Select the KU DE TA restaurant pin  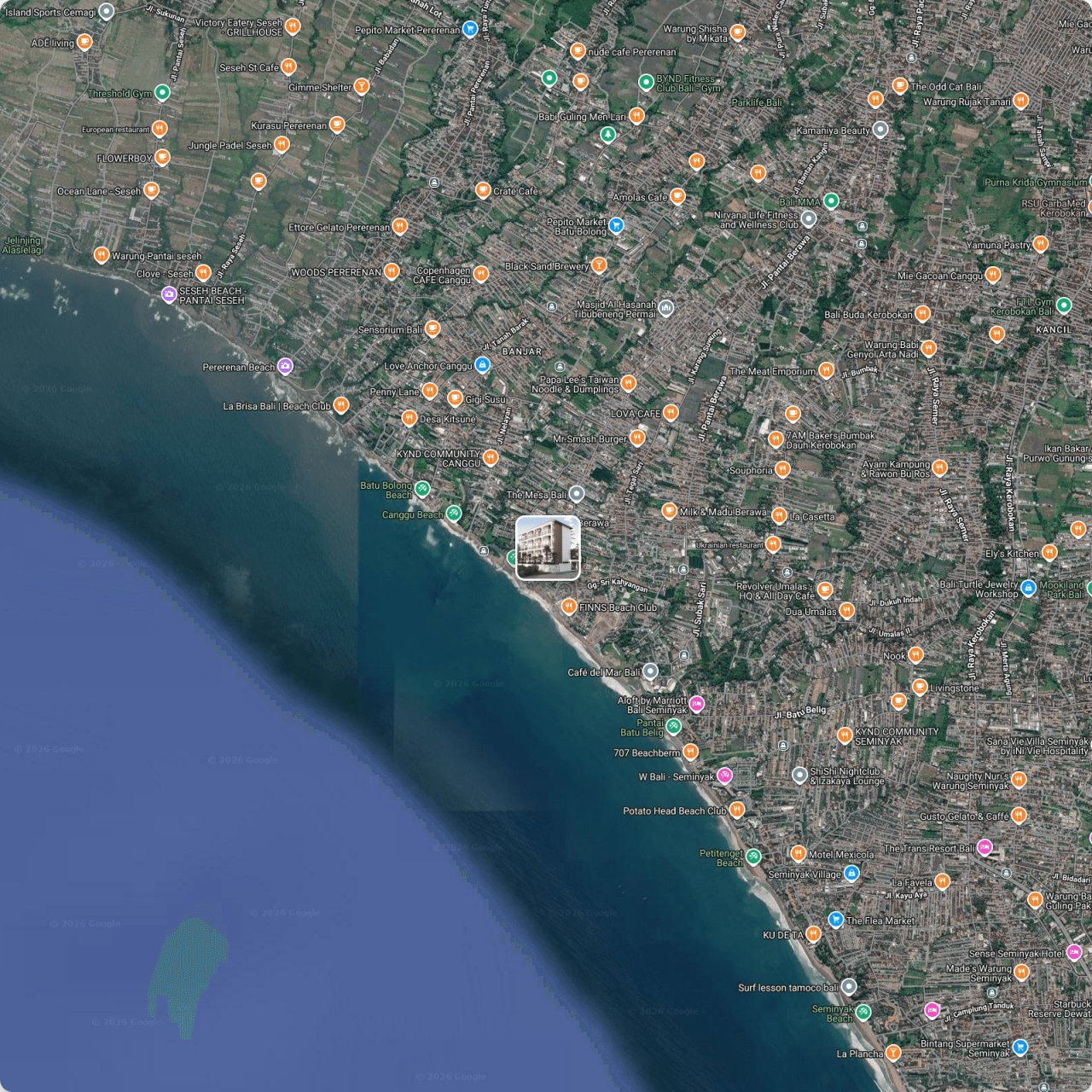(x=813, y=935)
